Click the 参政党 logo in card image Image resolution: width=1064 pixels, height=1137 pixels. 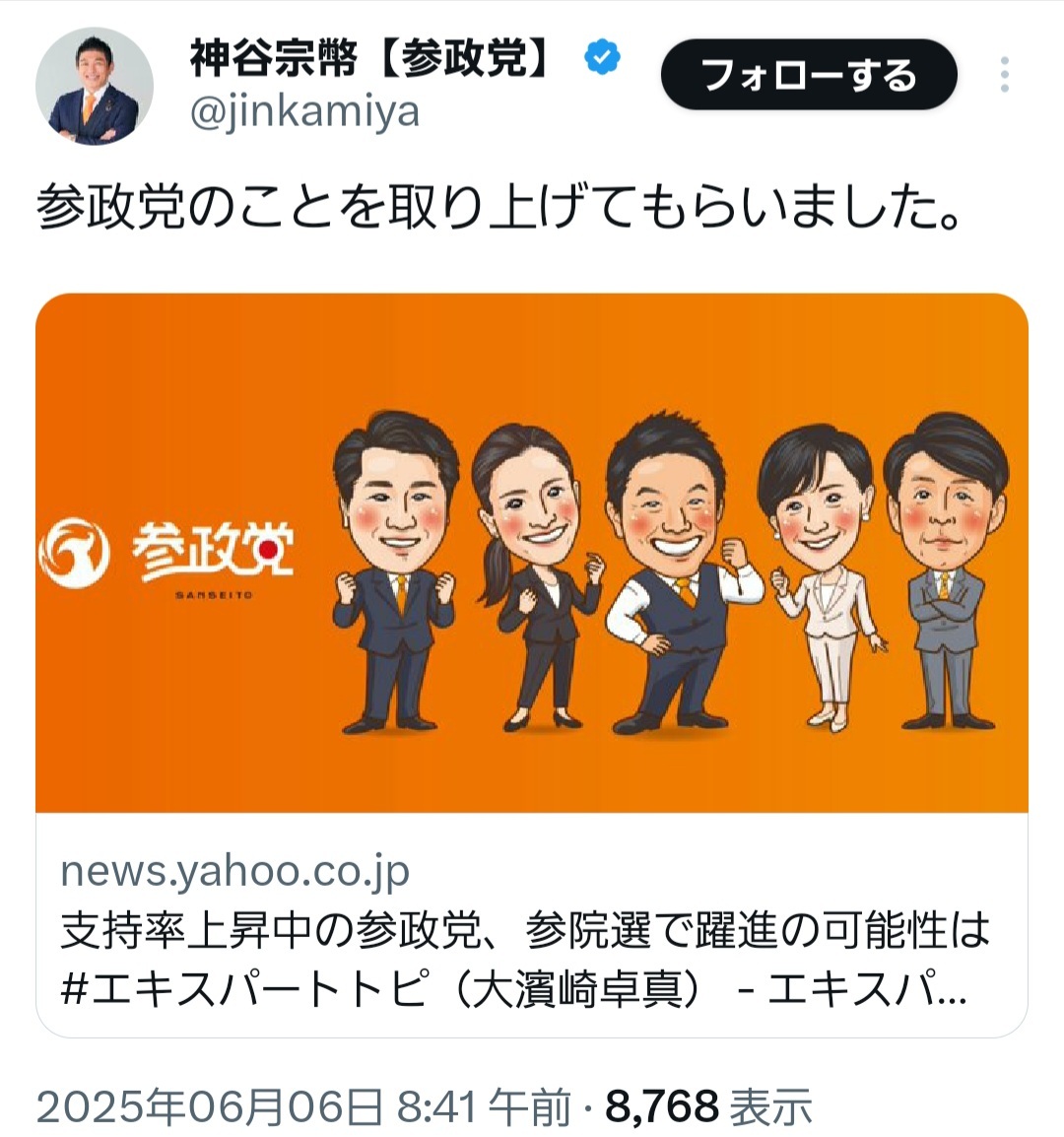166,557
